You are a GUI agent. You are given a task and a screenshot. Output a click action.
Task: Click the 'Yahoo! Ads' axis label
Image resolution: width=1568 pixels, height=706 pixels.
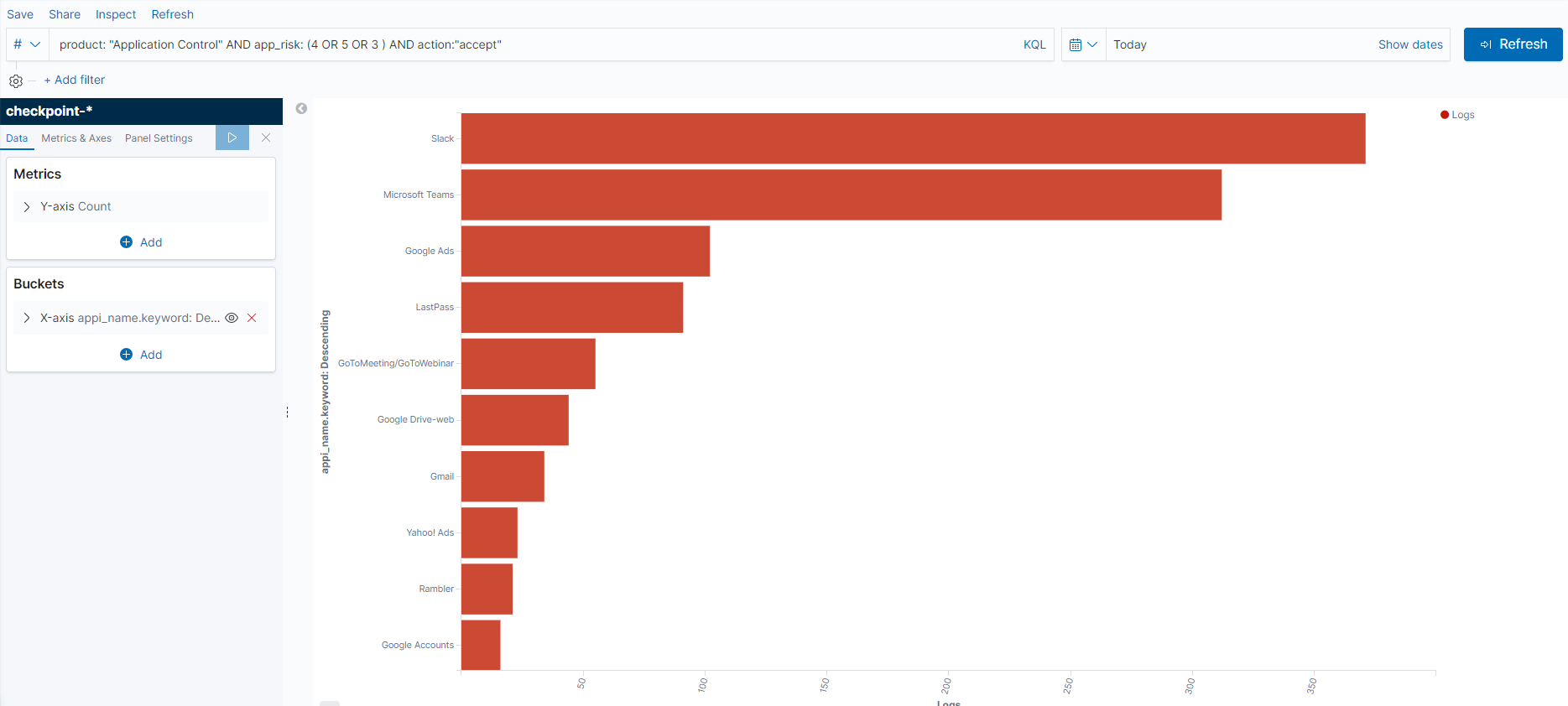pos(430,532)
